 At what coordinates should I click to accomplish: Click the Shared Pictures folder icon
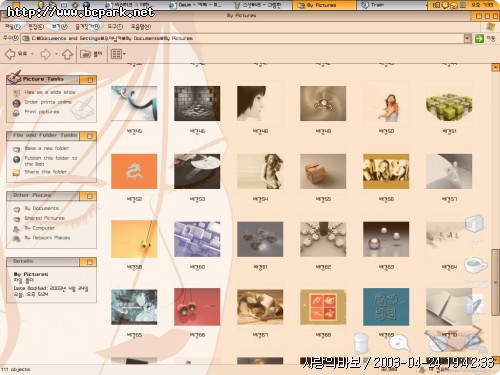coord(16,219)
